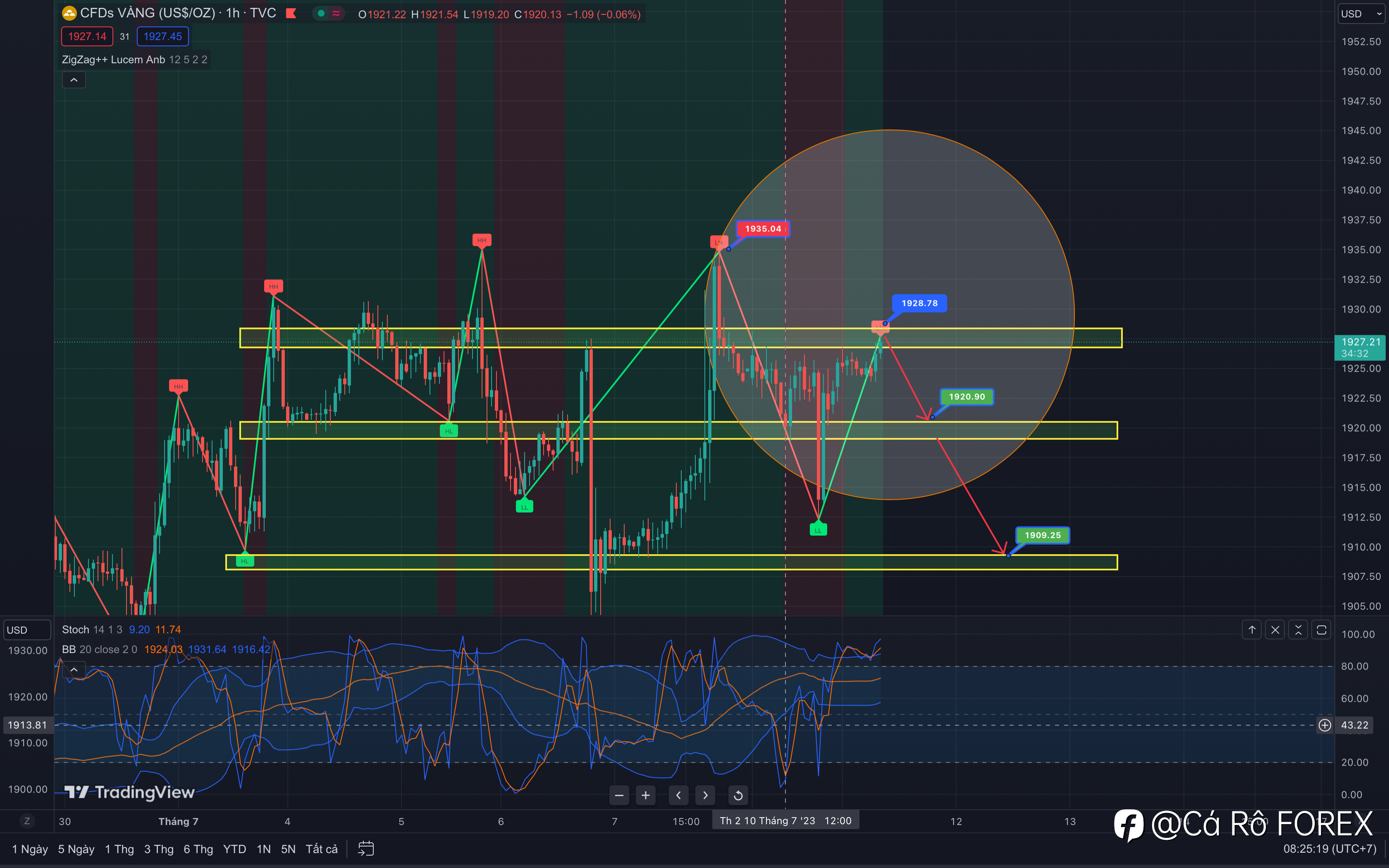Click the chart scroll right arrow

705,795
